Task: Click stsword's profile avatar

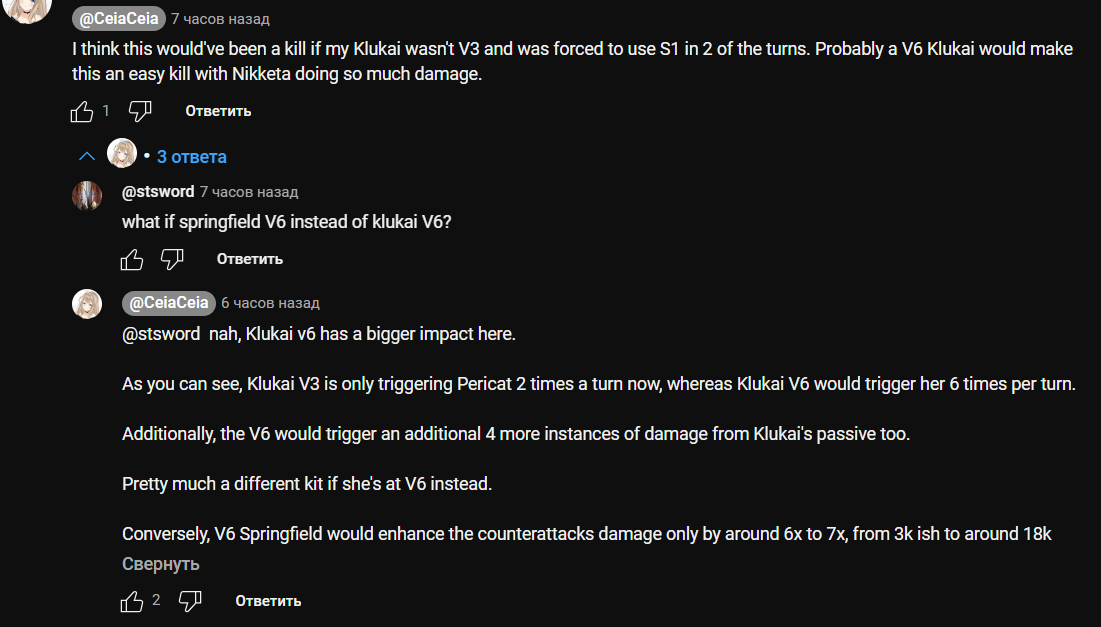Action: (87, 196)
